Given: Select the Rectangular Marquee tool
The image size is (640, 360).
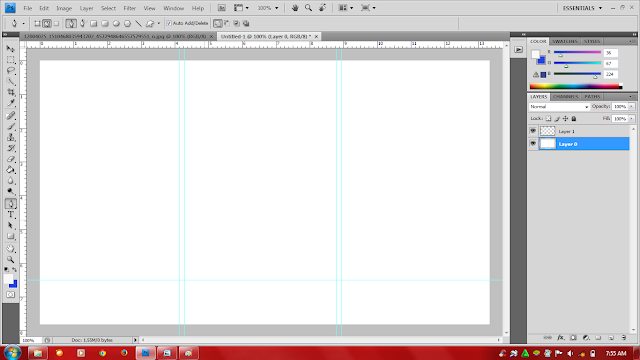Looking at the screenshot, I should (11, 60).
